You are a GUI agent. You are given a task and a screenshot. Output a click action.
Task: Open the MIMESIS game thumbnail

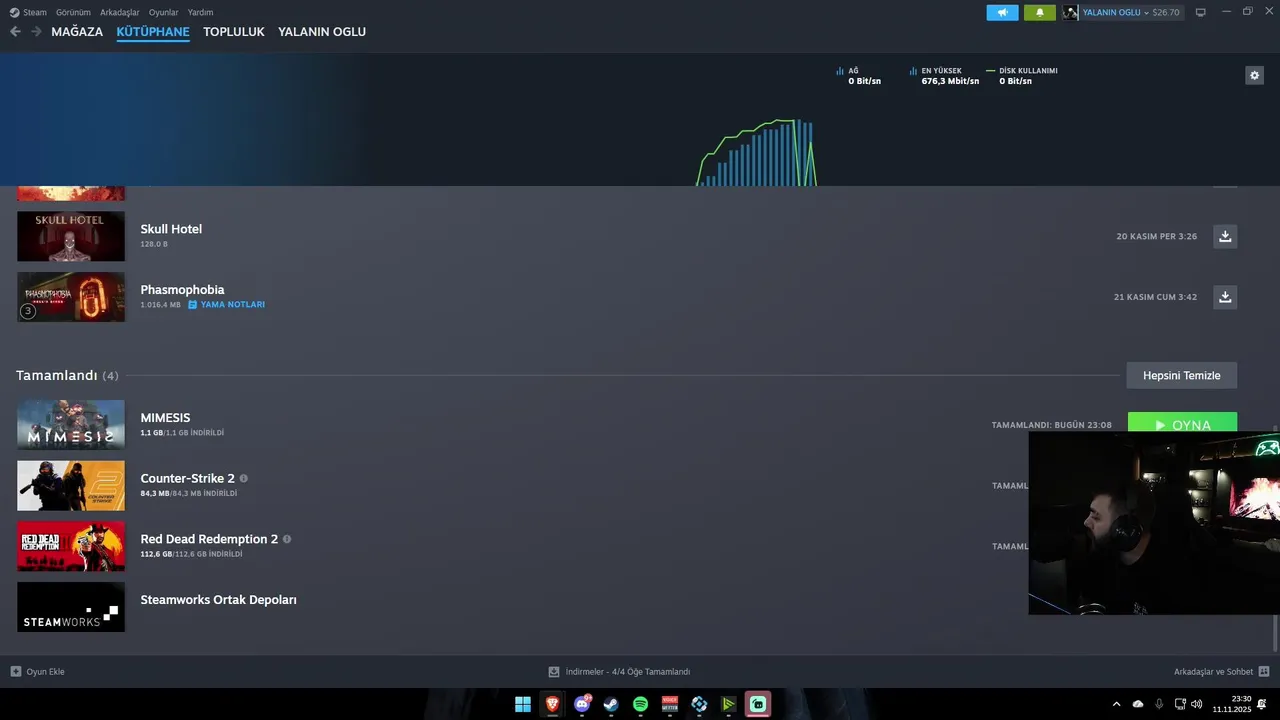click(x=71, y=425)
